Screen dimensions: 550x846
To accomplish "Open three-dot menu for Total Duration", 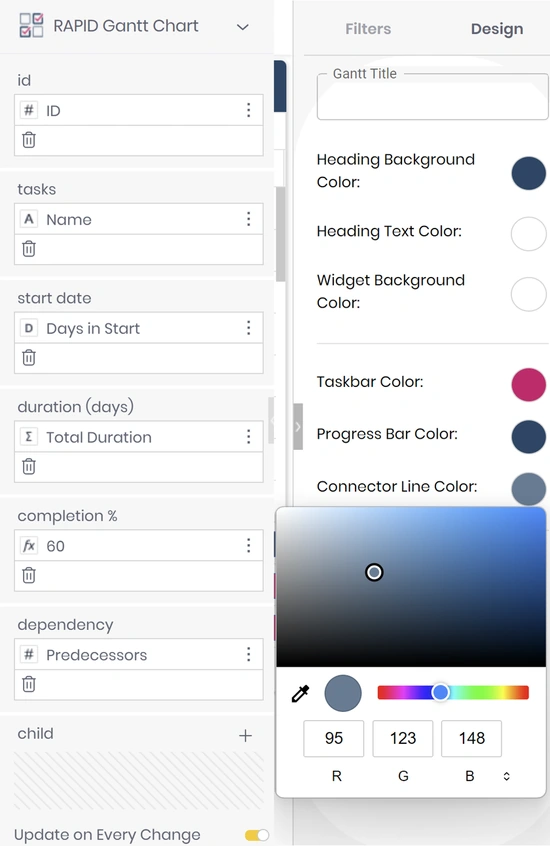I will [x=248, y=436].
